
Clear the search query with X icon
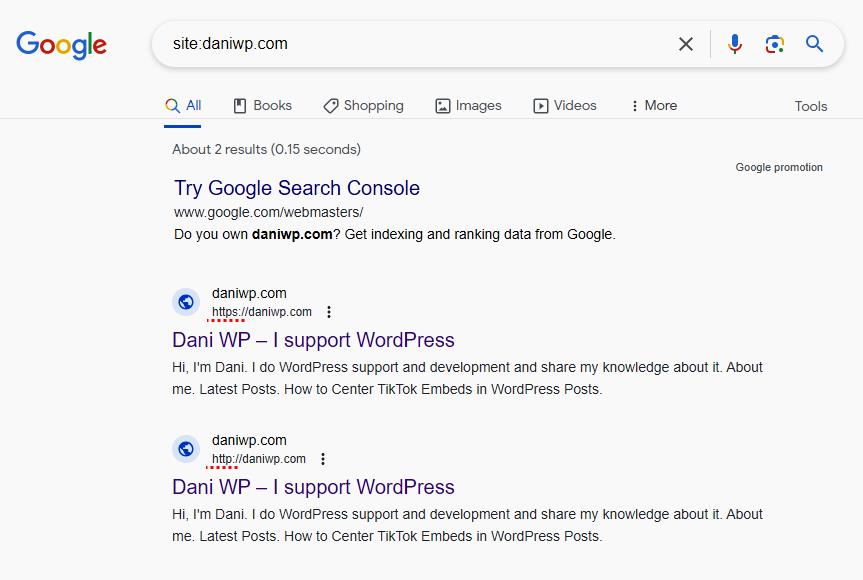tap(686, 44)
